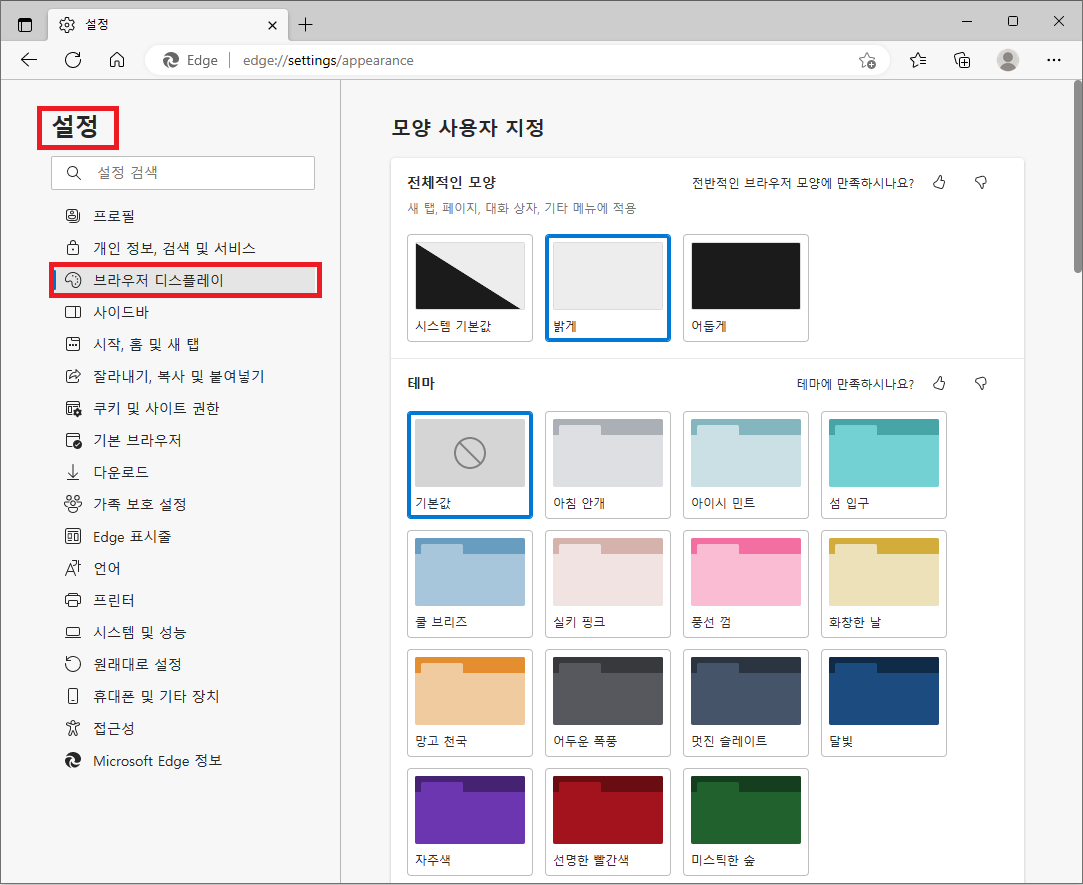
Task: Choose the 아이시 민트 theme
Action: (746, 465)
